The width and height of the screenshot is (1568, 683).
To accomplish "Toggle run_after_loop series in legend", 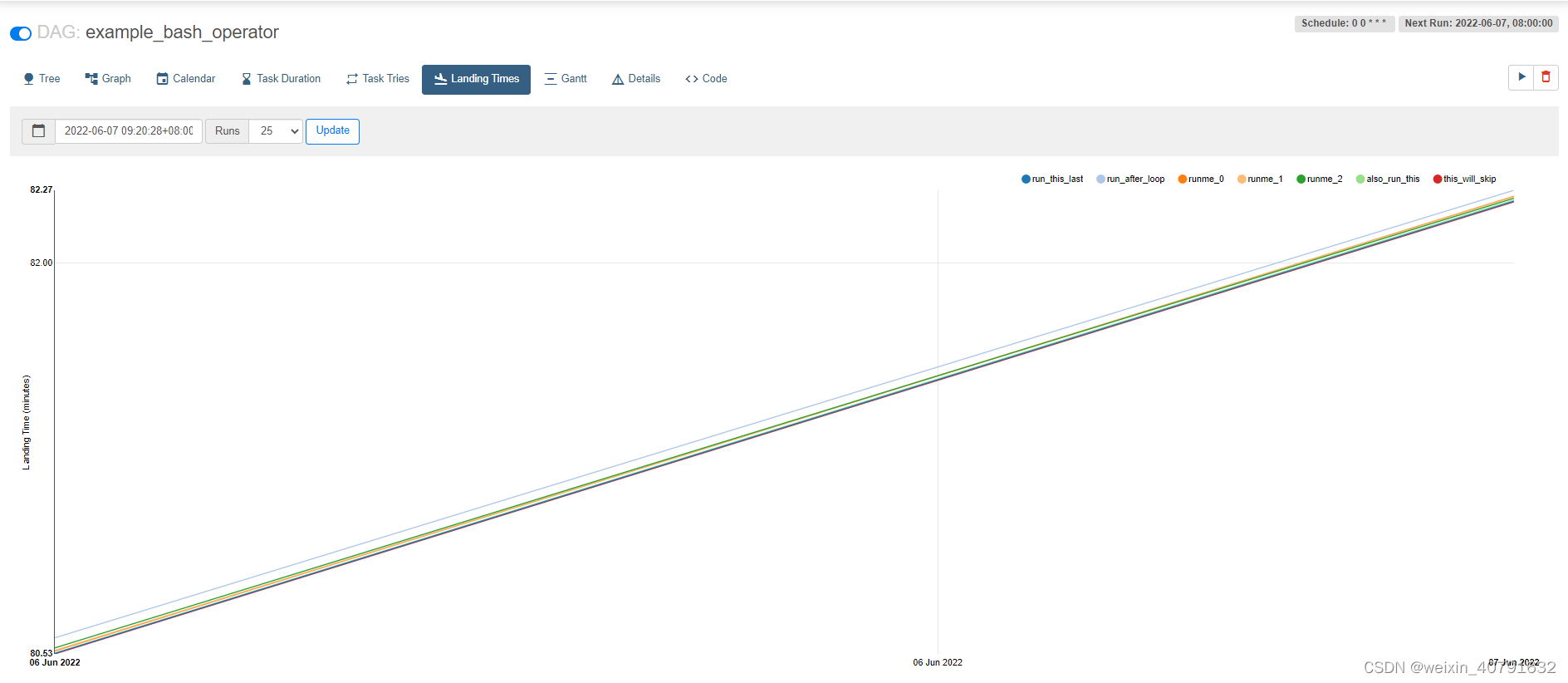I will click(x=1130, y=179).
